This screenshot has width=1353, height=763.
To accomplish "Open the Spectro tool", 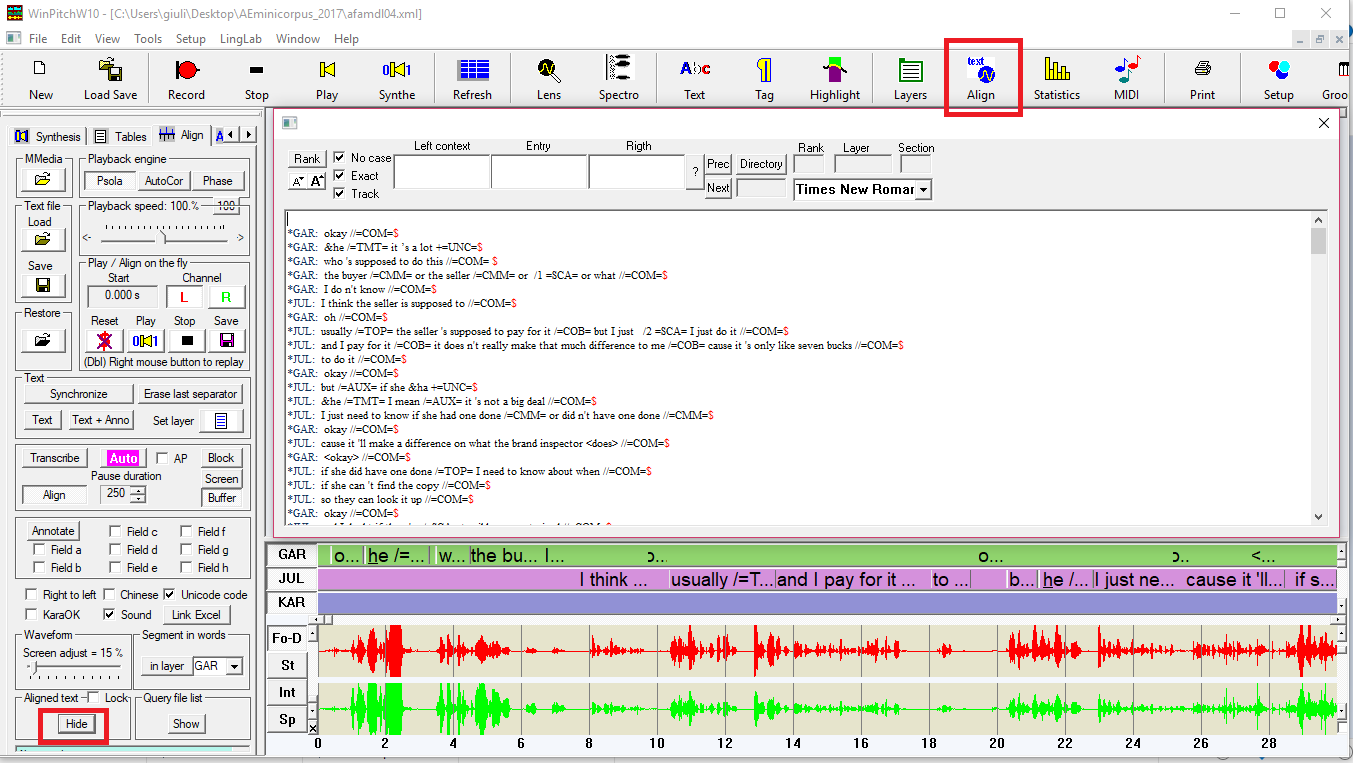I will (618, 78).
